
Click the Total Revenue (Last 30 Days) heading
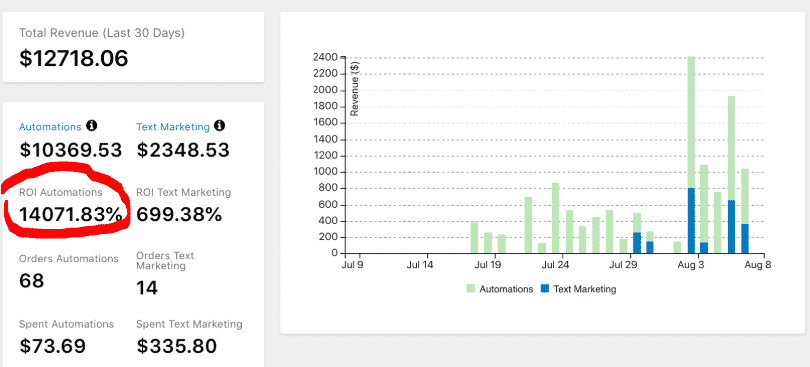click(x=102, y=33)
